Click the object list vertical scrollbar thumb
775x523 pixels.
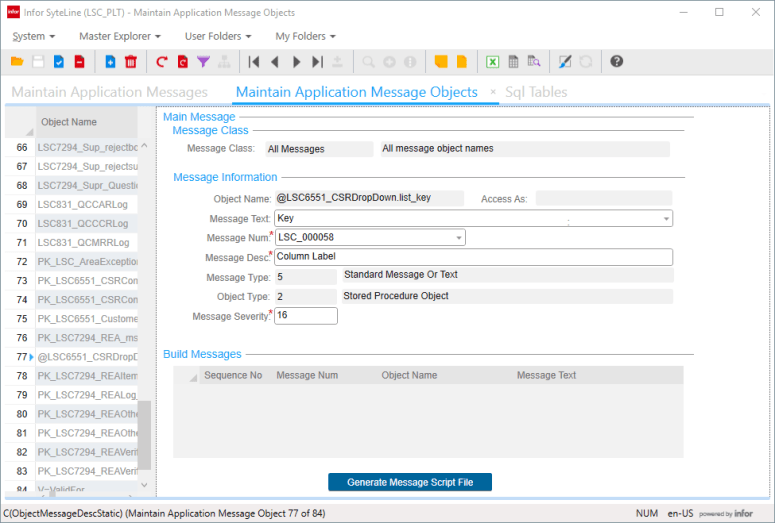point(144,435)
